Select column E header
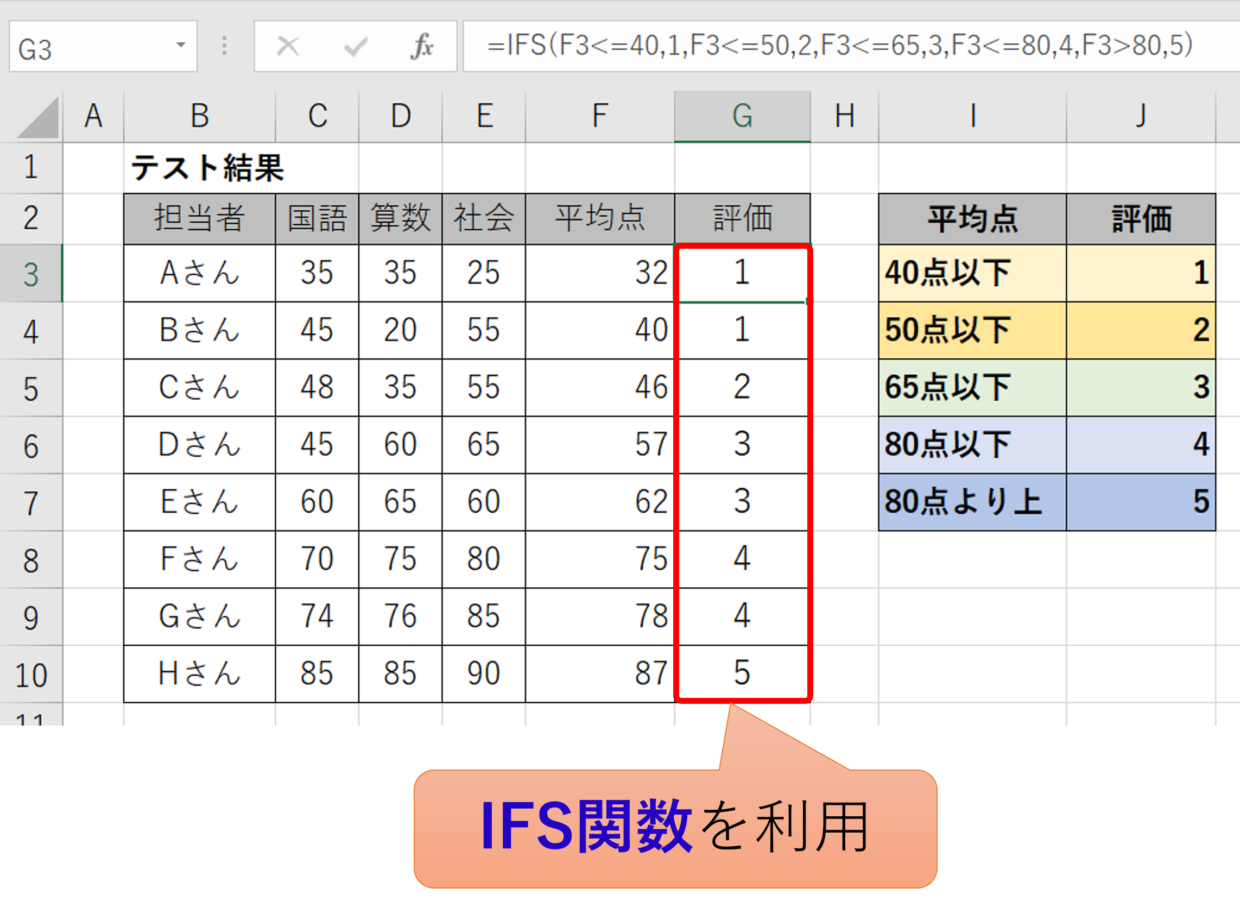 click(484, 117)
